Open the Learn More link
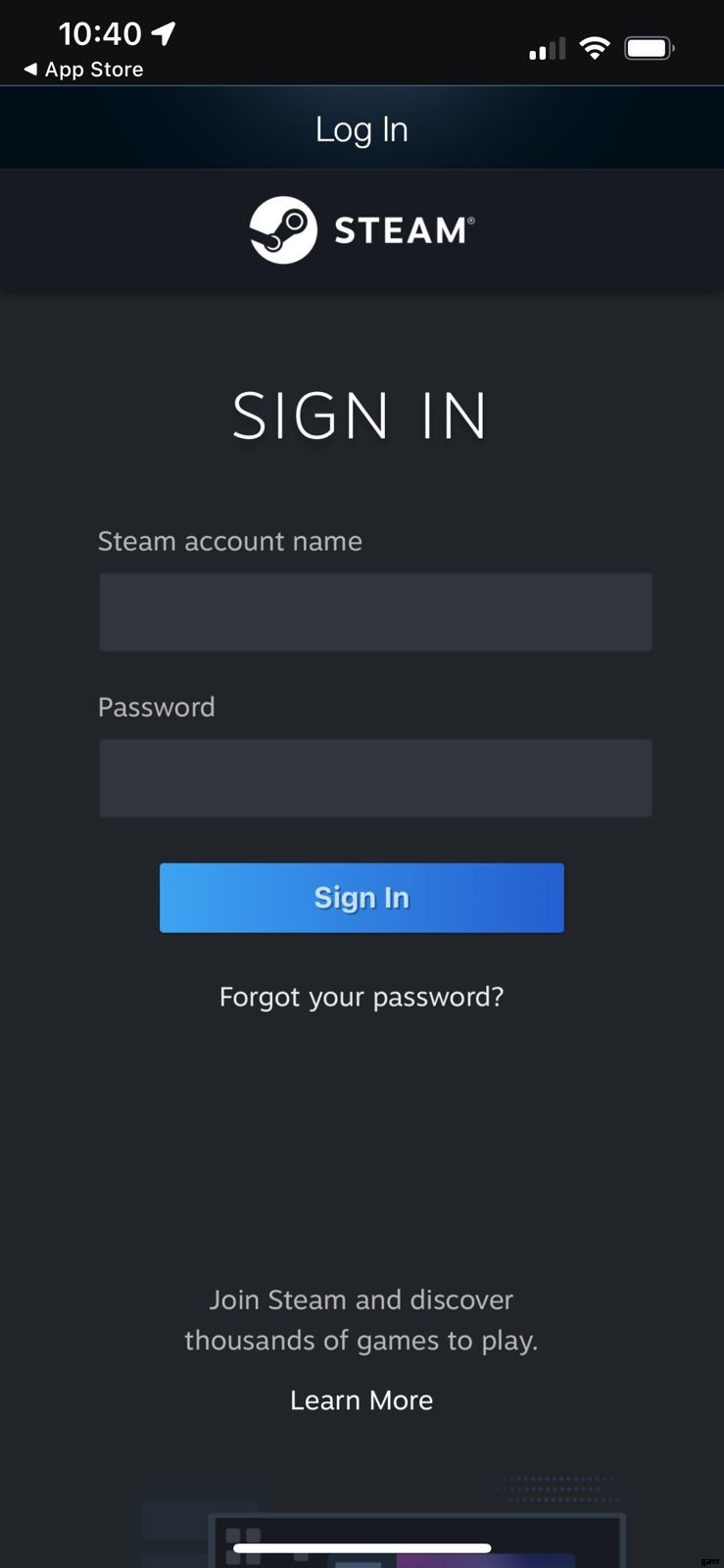724x1568 pixels. [x=362, y=1400]
